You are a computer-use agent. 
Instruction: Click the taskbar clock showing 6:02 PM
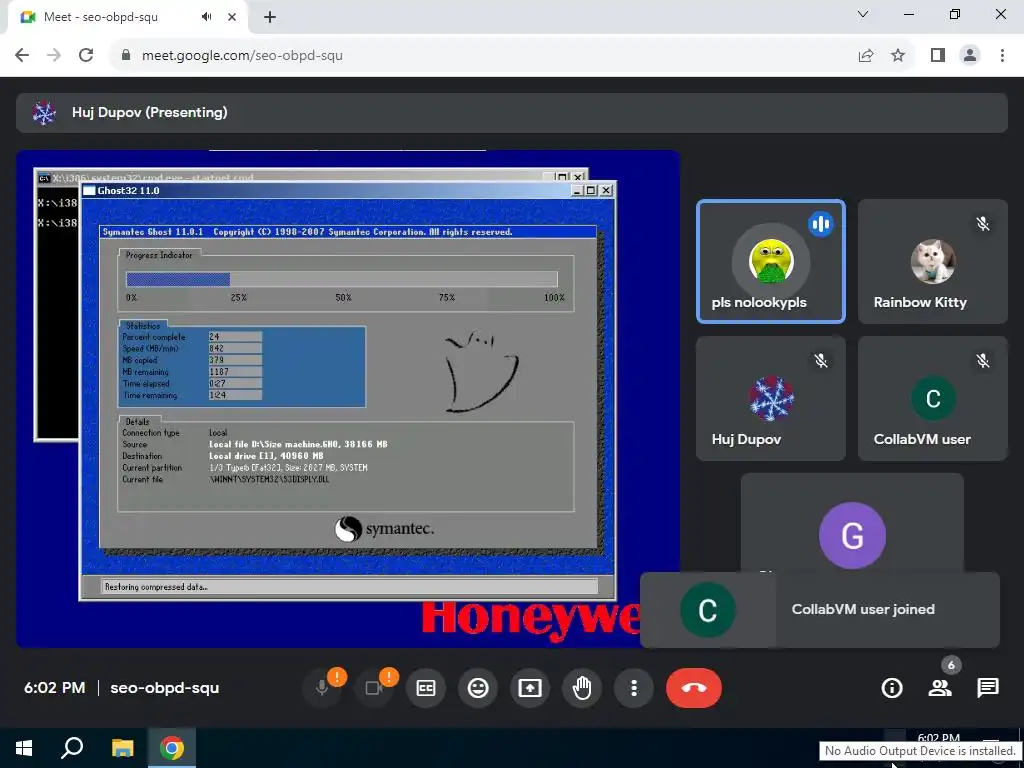pos(938,738)
